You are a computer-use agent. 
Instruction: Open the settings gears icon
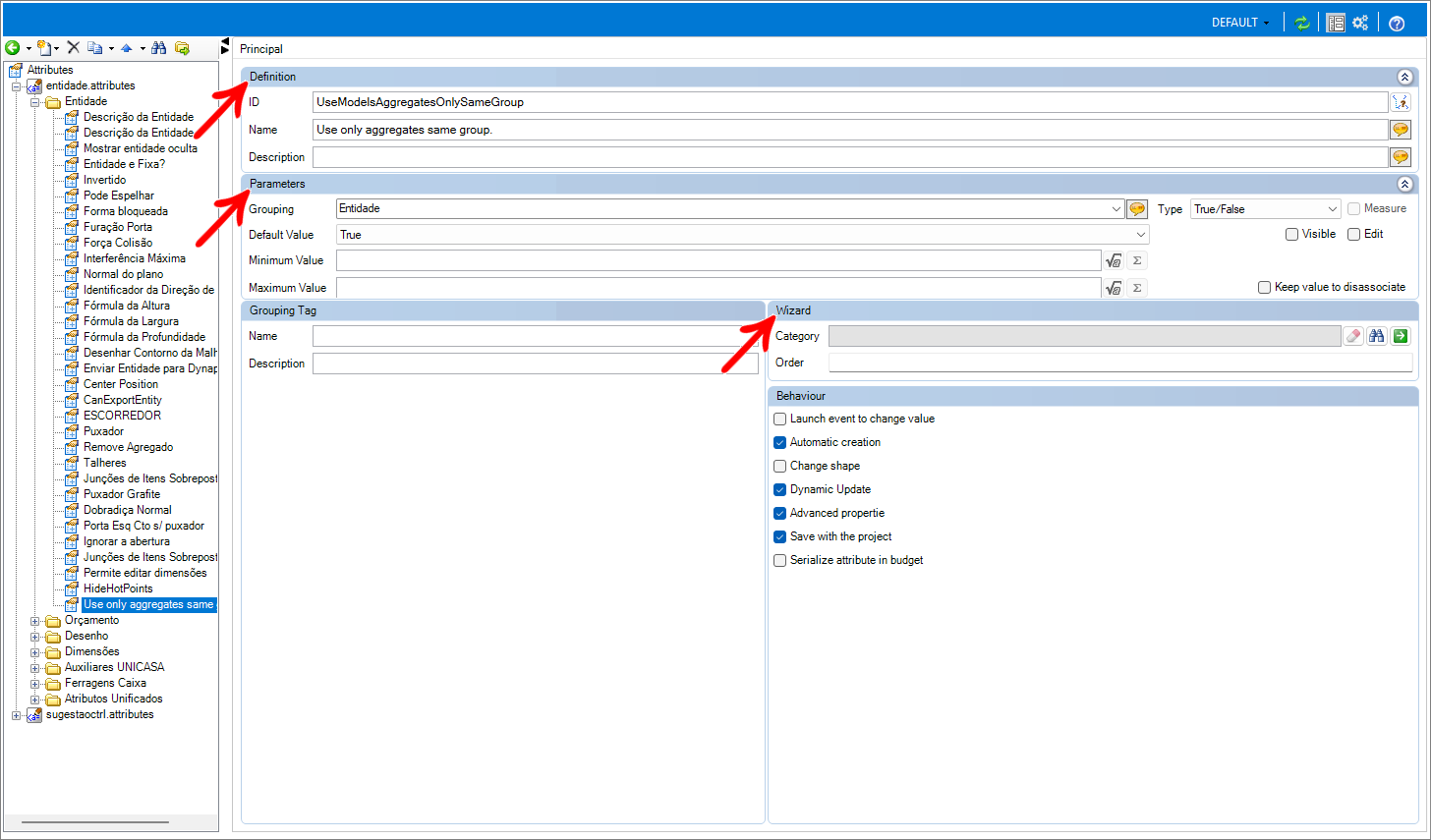[x=1360, y=23]
